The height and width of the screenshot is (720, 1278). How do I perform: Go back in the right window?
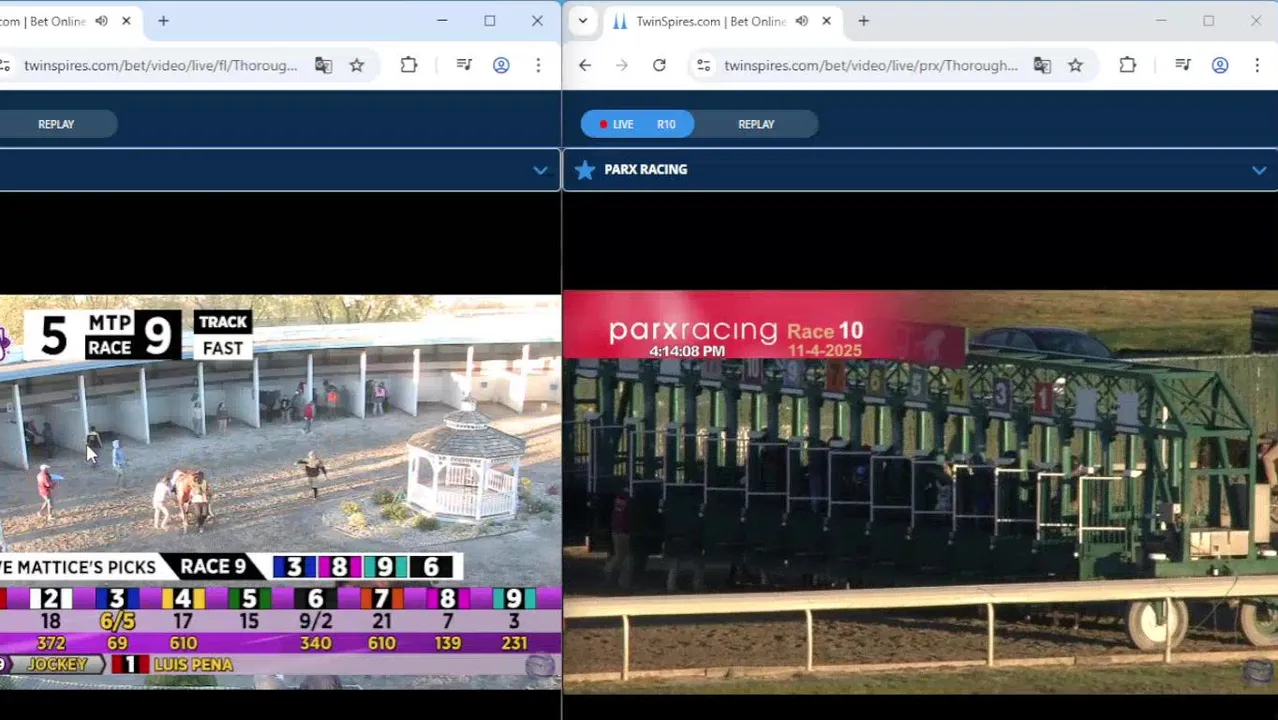pos(585,65)
